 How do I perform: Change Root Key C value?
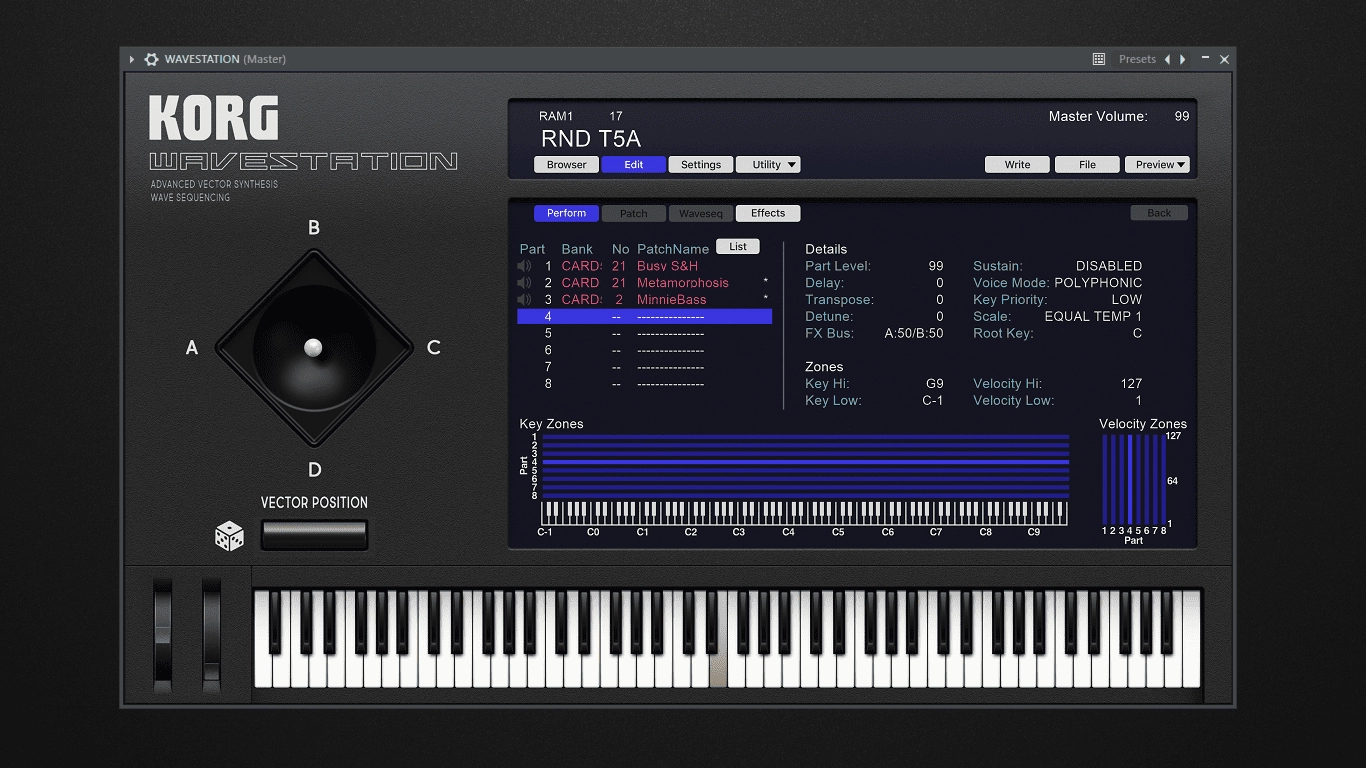1137,334
